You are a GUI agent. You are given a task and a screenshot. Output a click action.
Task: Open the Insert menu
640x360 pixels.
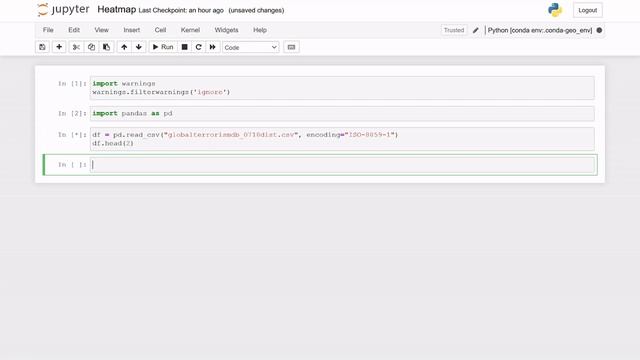click(132, 30)
